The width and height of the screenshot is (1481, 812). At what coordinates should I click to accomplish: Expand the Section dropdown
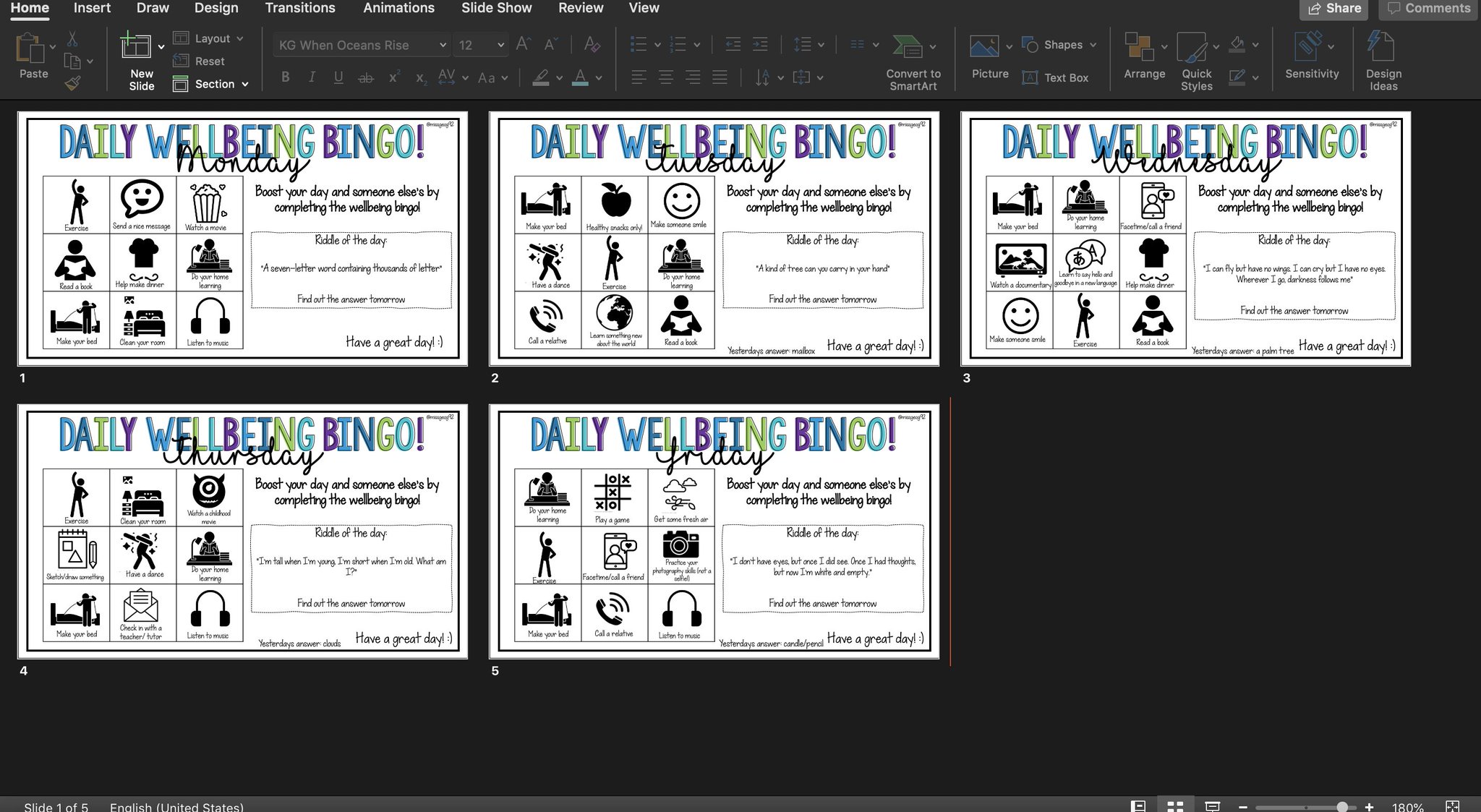point(244,84)
